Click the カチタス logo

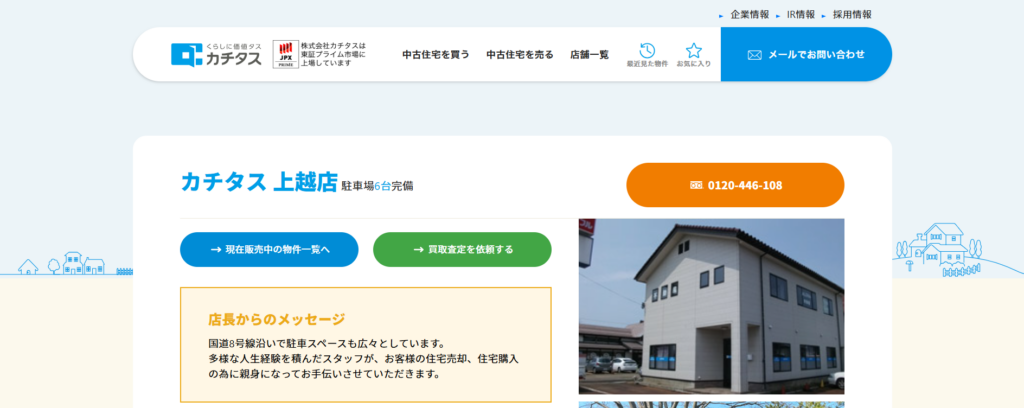click(216, 54)
